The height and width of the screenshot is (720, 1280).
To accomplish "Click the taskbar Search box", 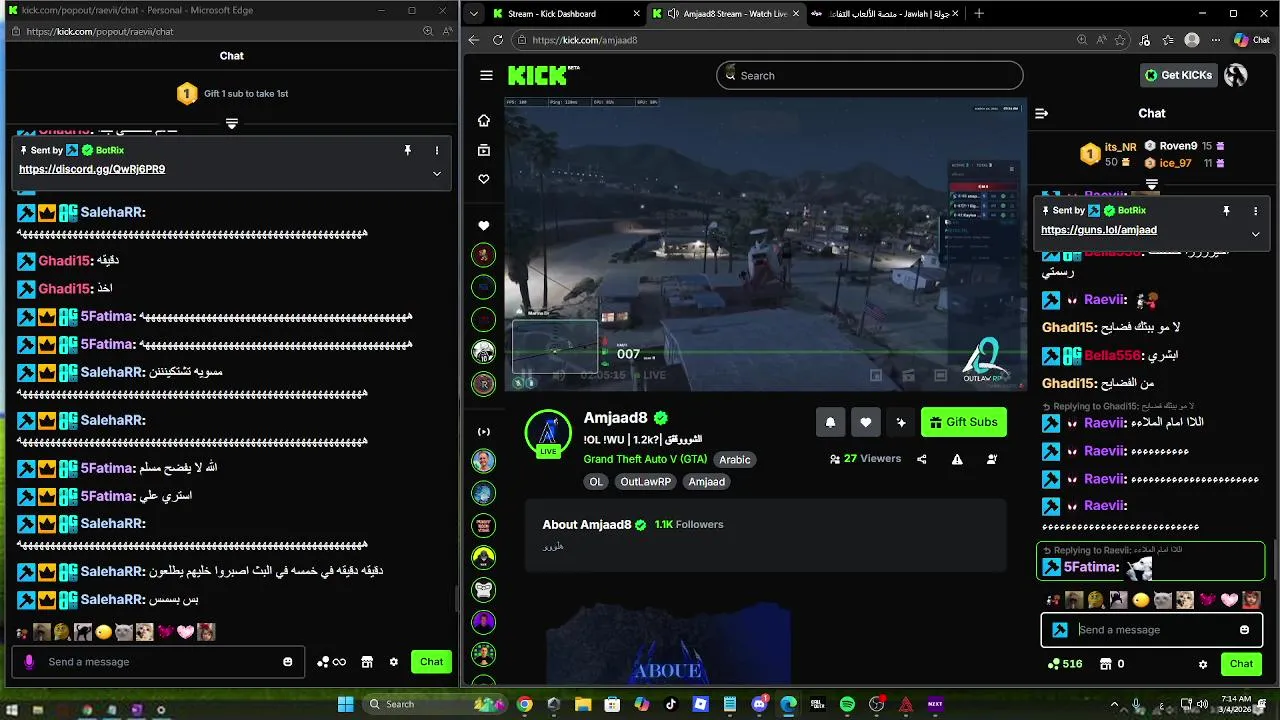I will click(x=435, y=704).
